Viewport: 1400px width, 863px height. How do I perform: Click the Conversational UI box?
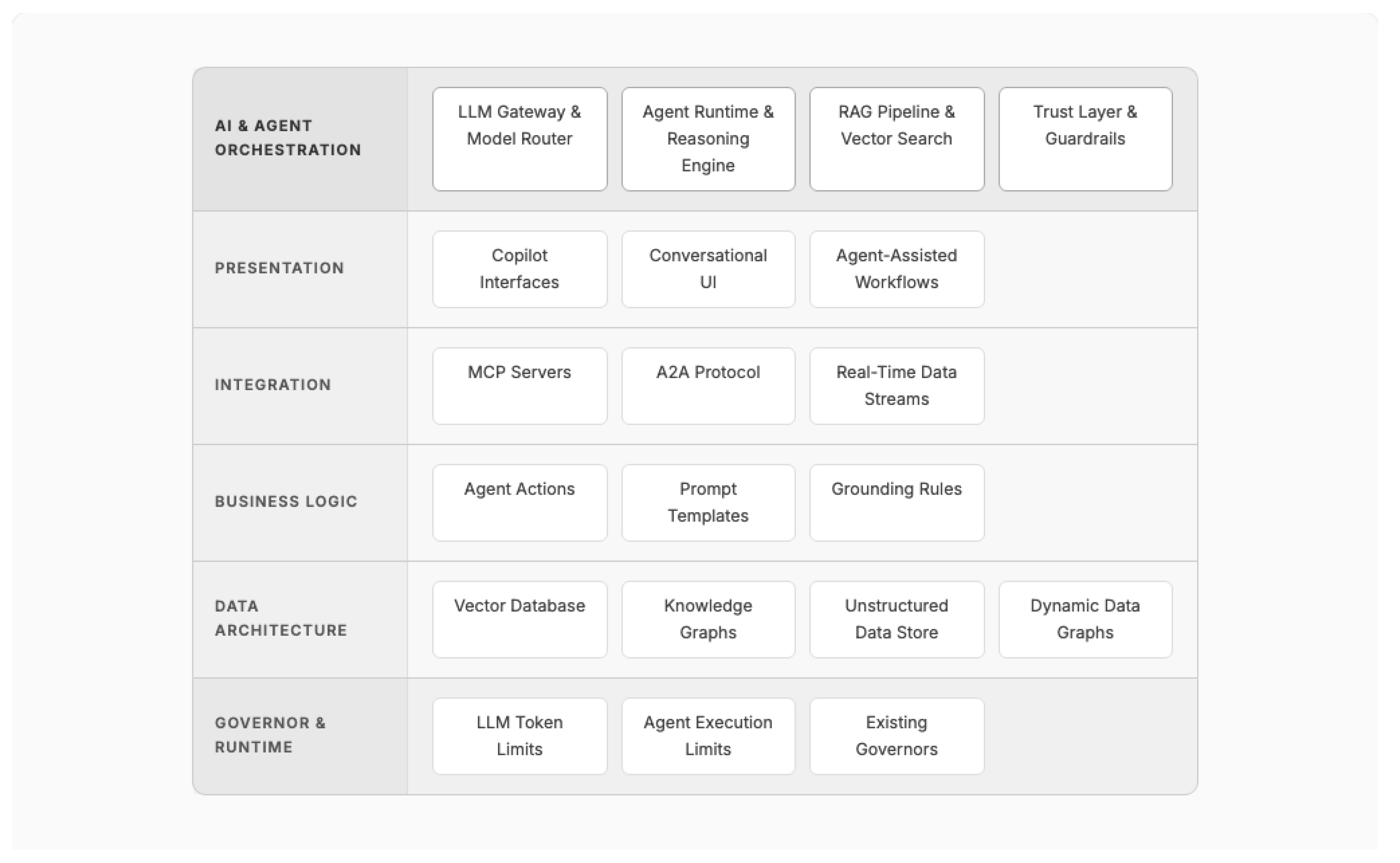(x=708, y=269)
